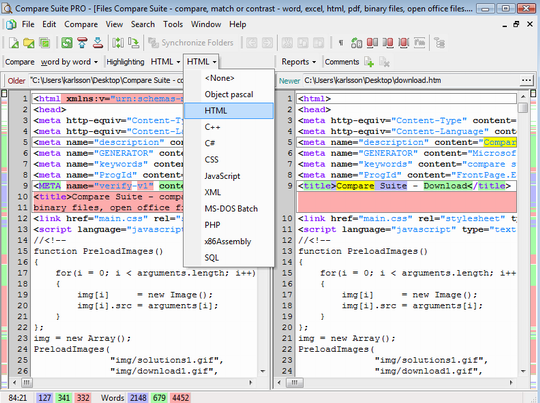Click the gray report layout icon after red books
Screen dimensions: 540x403
coord(419,43)
